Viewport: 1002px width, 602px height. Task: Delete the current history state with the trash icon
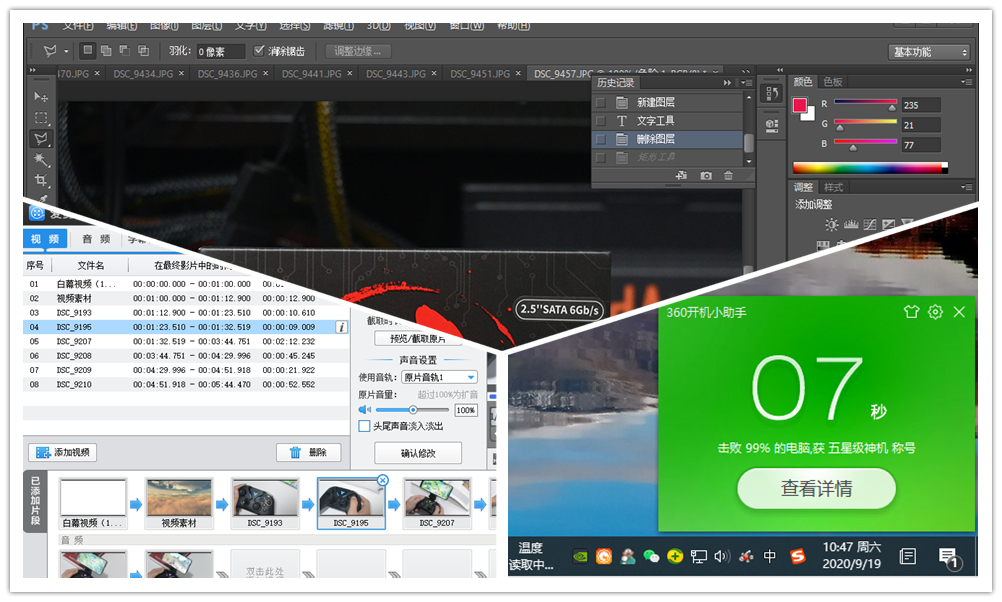coord(728,175)
